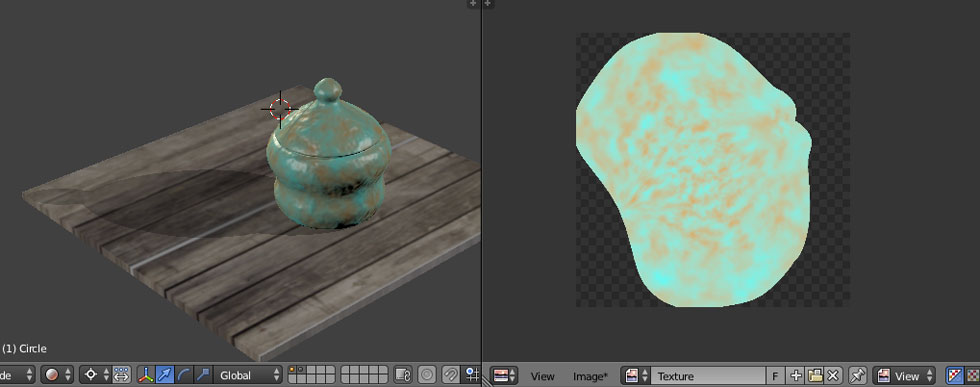The height and width of the screenshot is (387, 980).
Task: Toggle snap magnet button
Action: [x=451, y=375]
